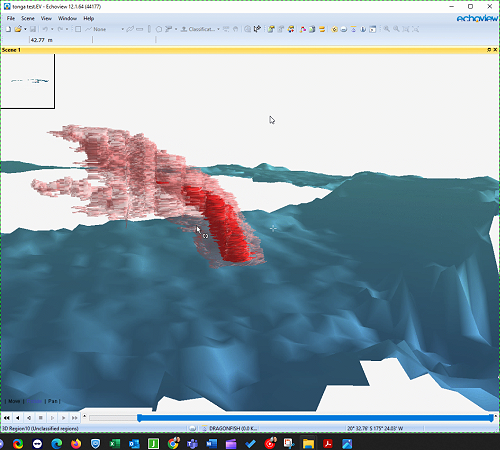Create a new EV file
500x450 pixels.
pos(8,29)
